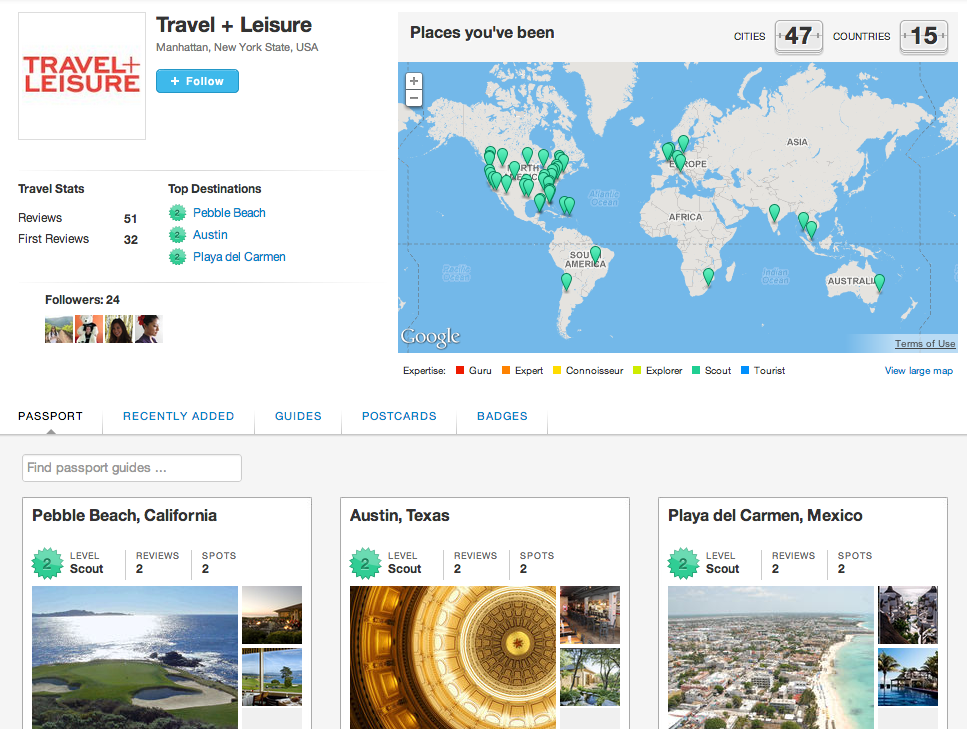This screenshot has width=967, height=729.
Task: Click the Travel + Leisure logo image
Action: (82, 76)
